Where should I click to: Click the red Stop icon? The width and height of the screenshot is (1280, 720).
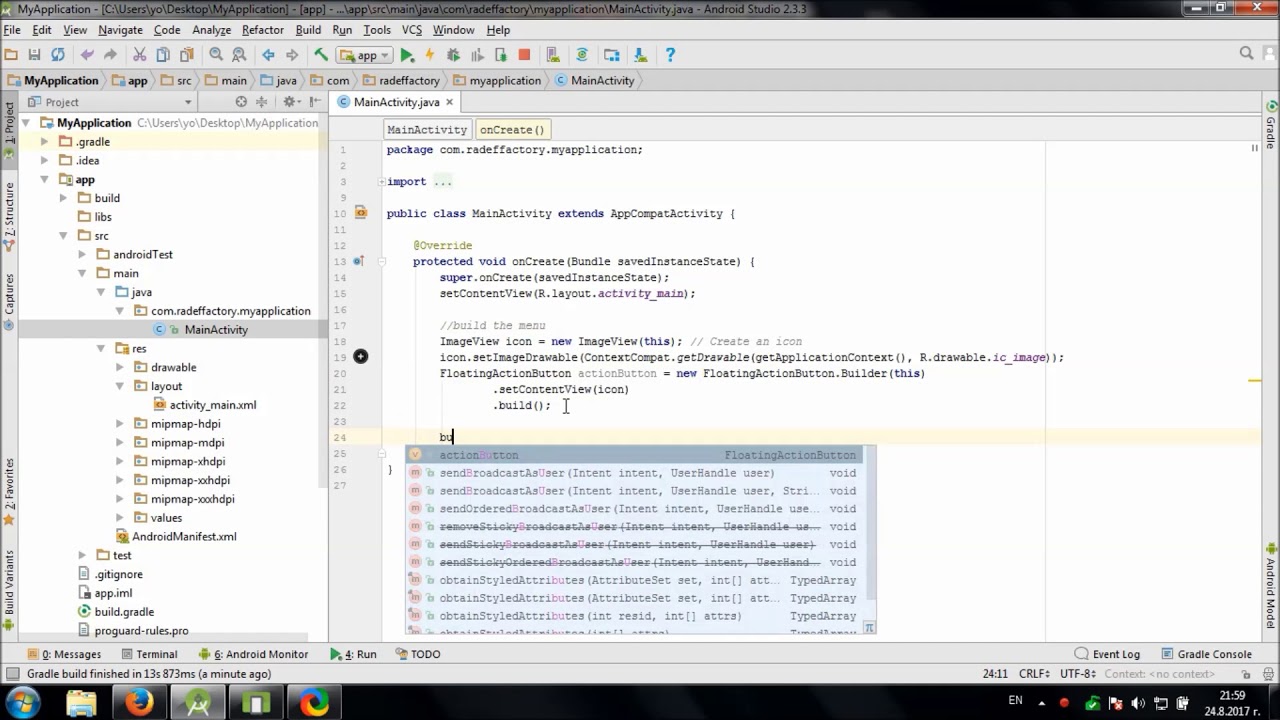pos(524,55)
